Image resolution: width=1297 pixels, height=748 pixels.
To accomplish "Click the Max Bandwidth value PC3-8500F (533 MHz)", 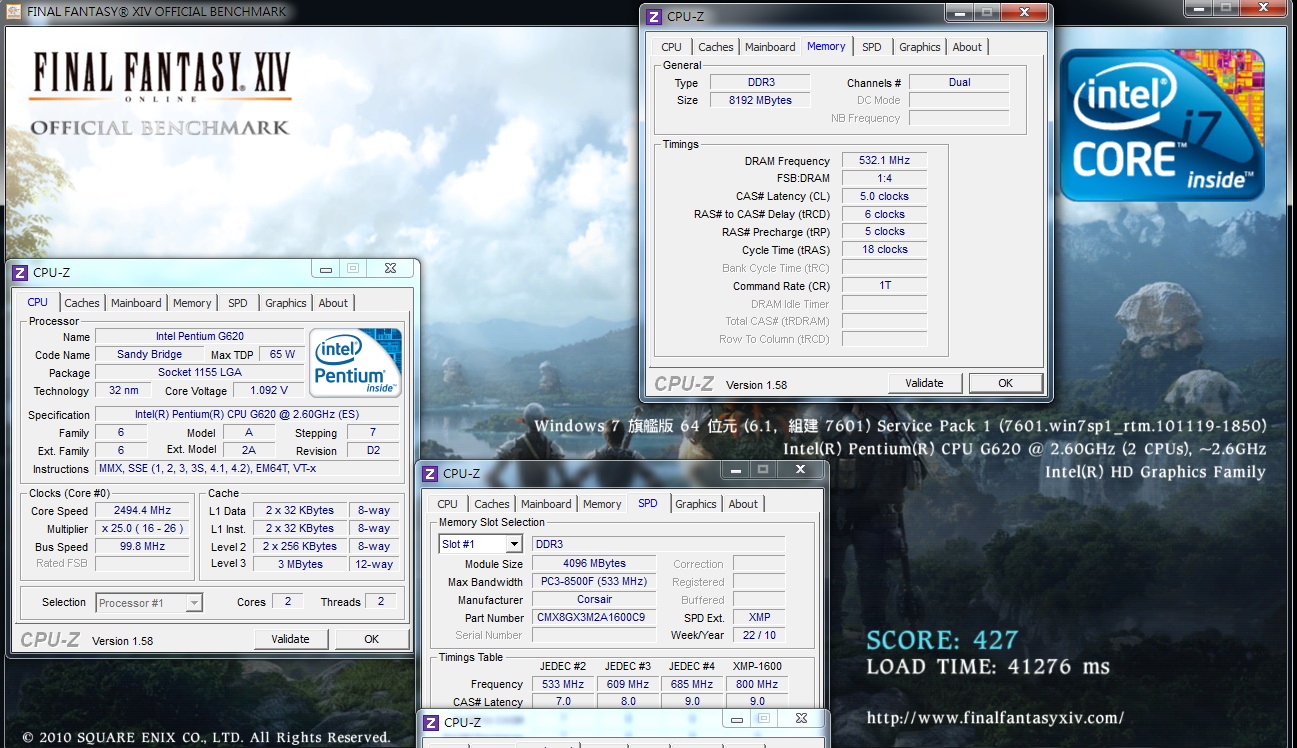I will [594, 582].
